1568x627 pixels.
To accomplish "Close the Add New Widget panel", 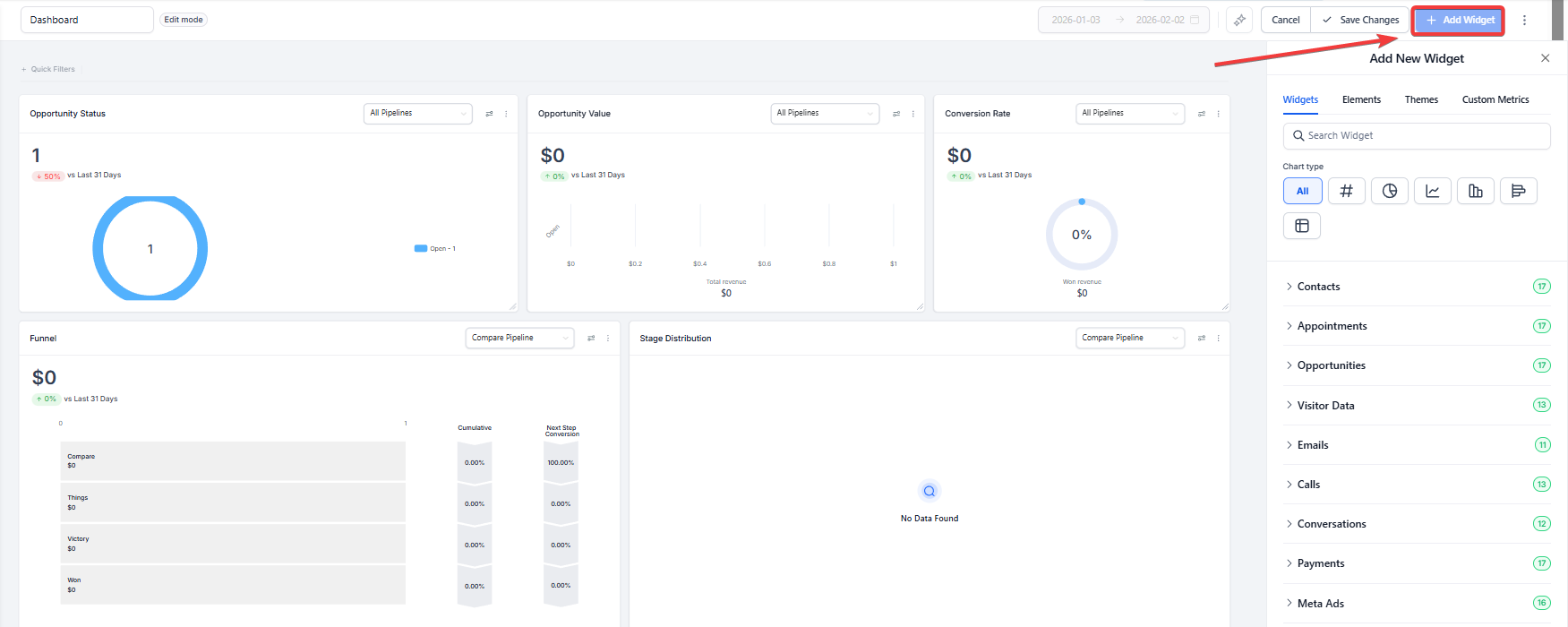I will coord(1545,58).
